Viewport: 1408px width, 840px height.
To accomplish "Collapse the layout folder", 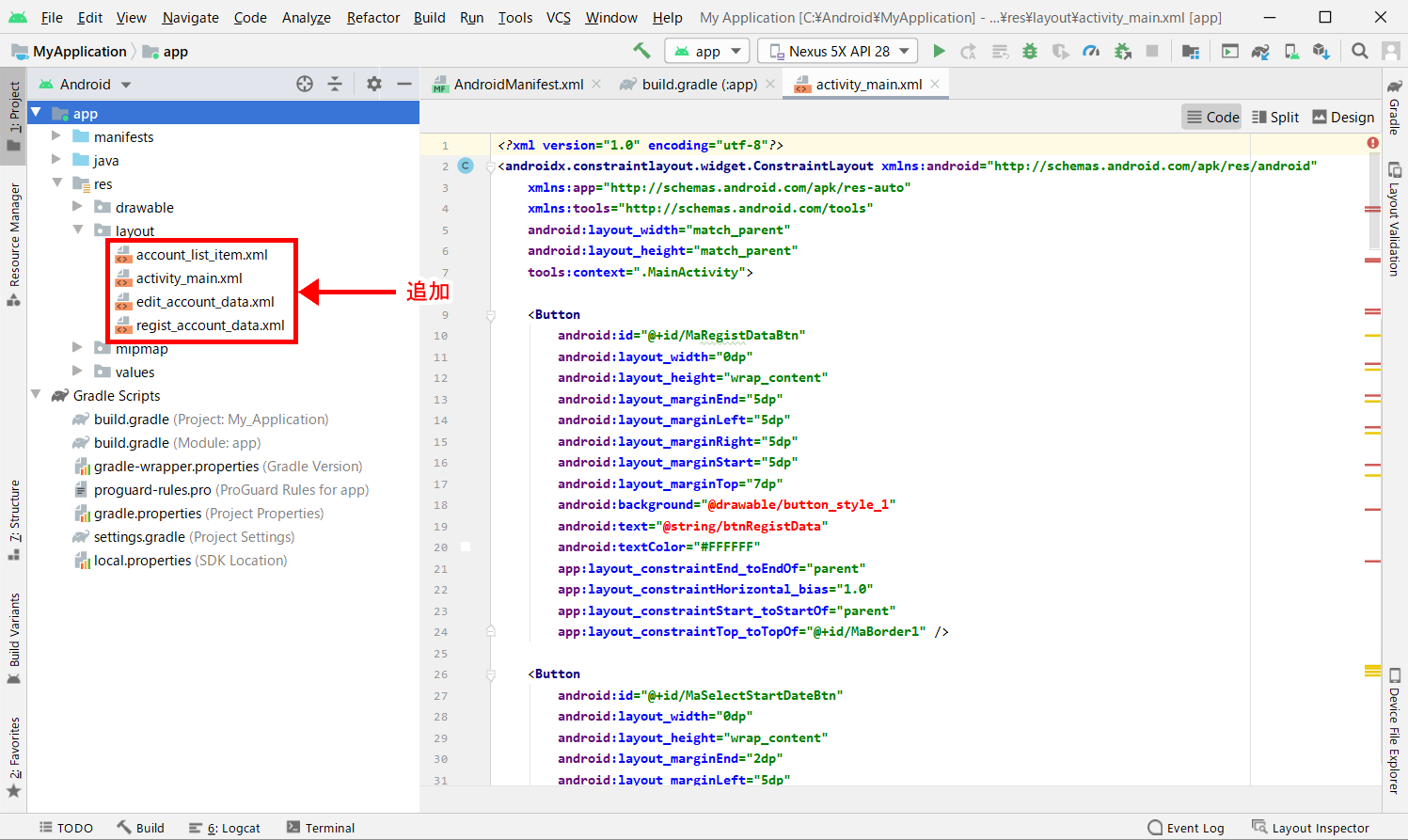I will click(78, 230).
